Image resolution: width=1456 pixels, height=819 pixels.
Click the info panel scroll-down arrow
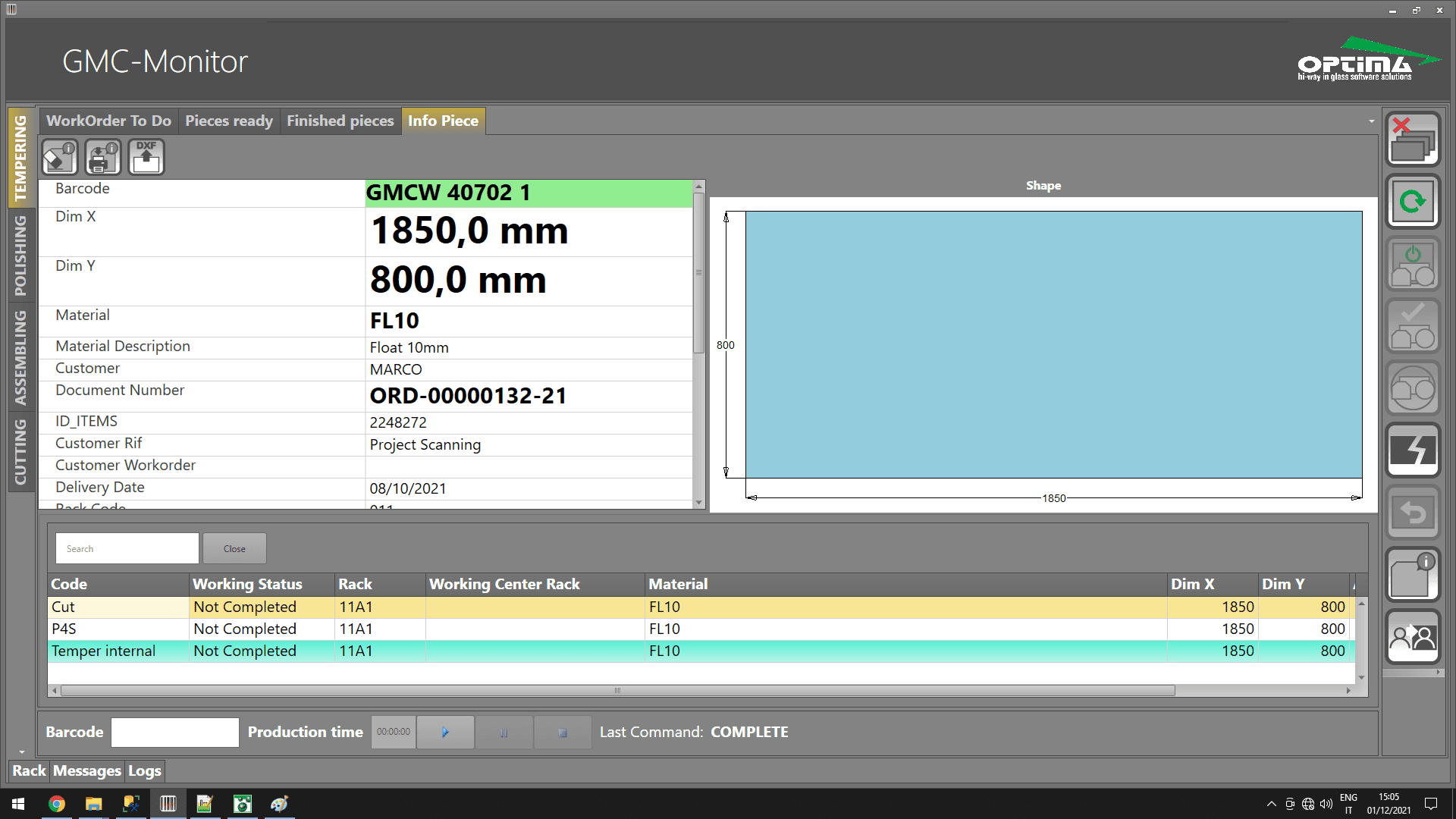[698, 503]
